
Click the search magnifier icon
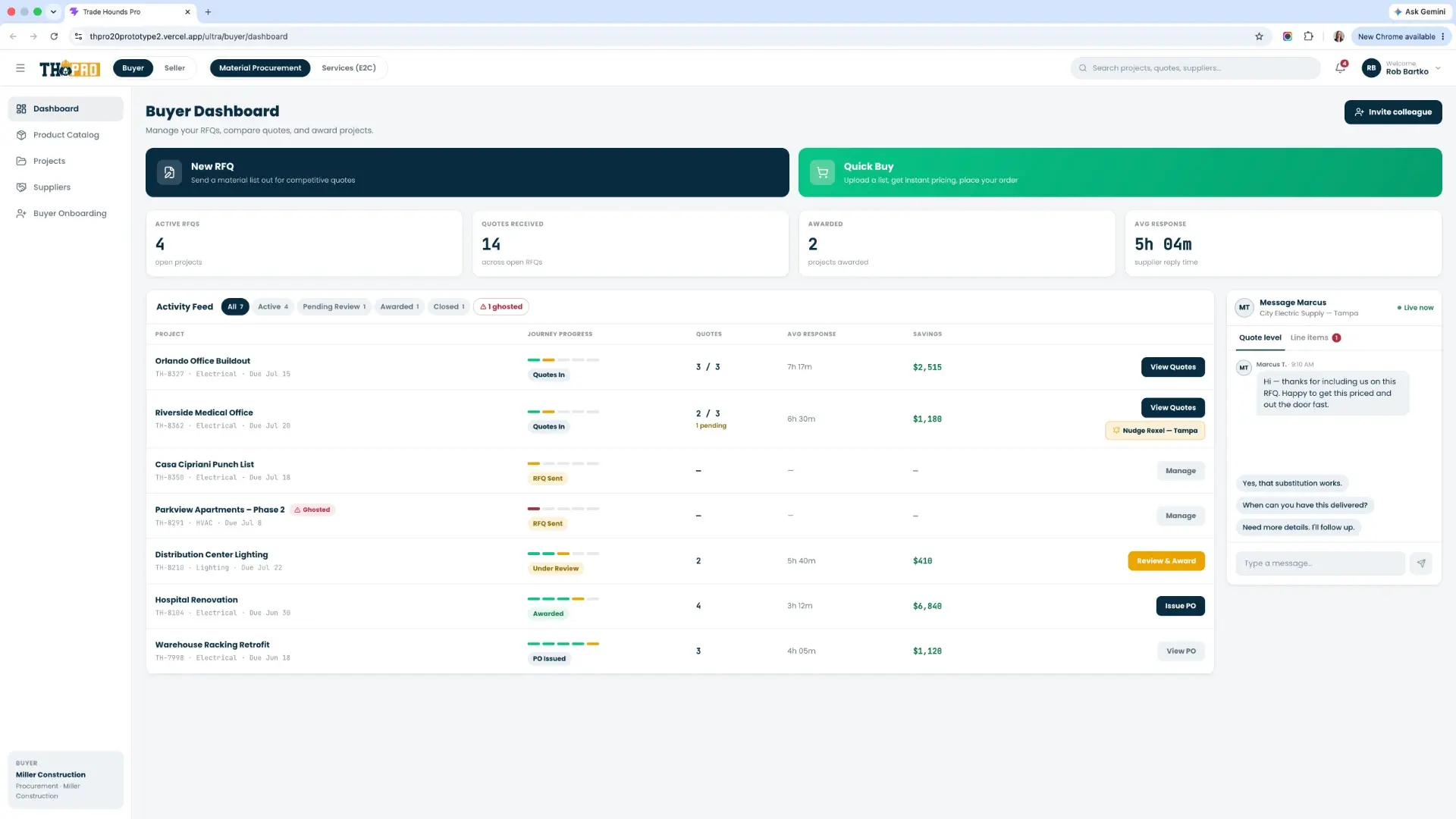click(x=1083, y=68)
